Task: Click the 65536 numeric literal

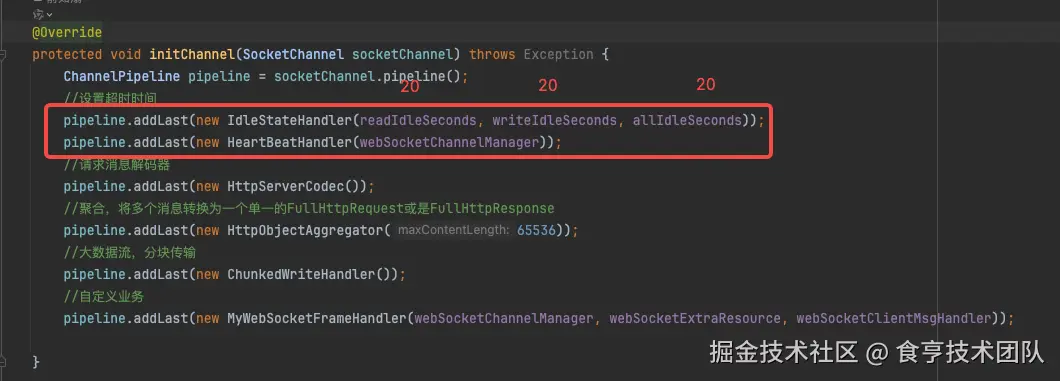Action: pos(536,230)
